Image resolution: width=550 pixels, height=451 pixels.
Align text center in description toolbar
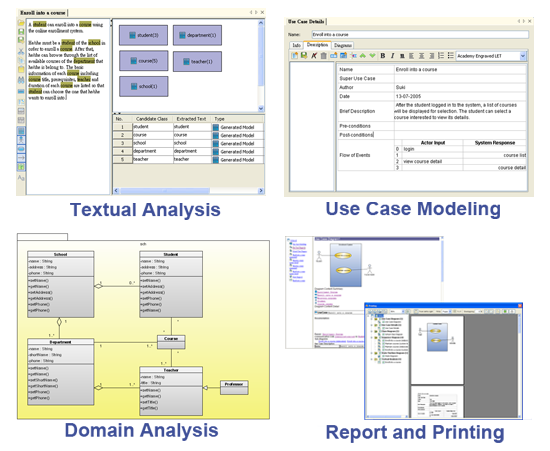pyautogui.click(x=422, y=55)
